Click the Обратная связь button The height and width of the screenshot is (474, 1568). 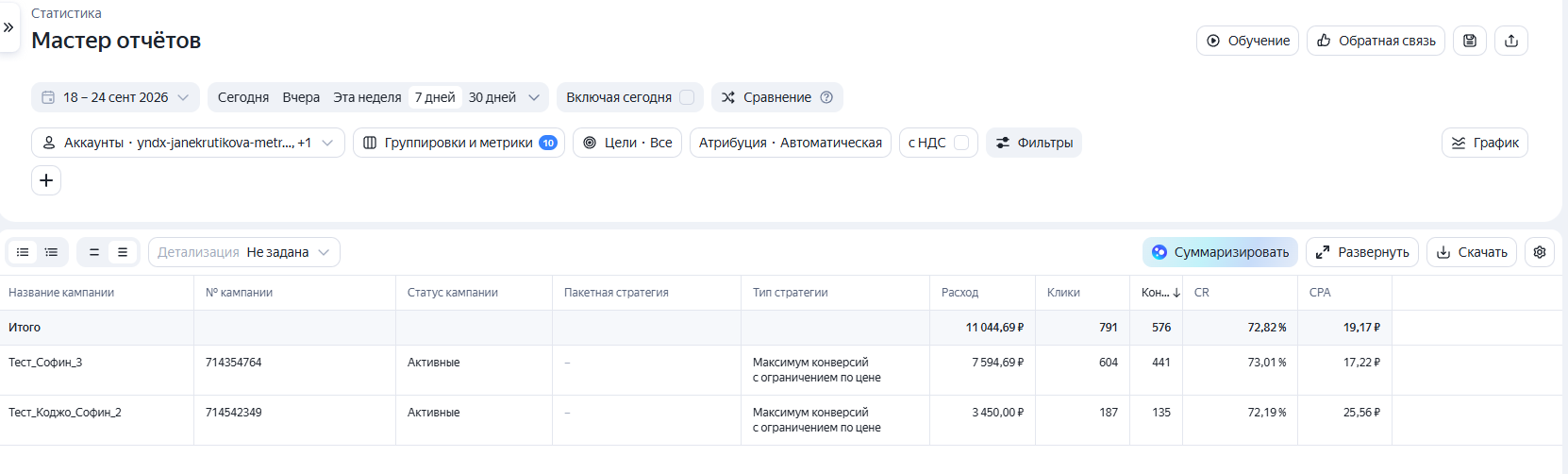pos(1376,41)
